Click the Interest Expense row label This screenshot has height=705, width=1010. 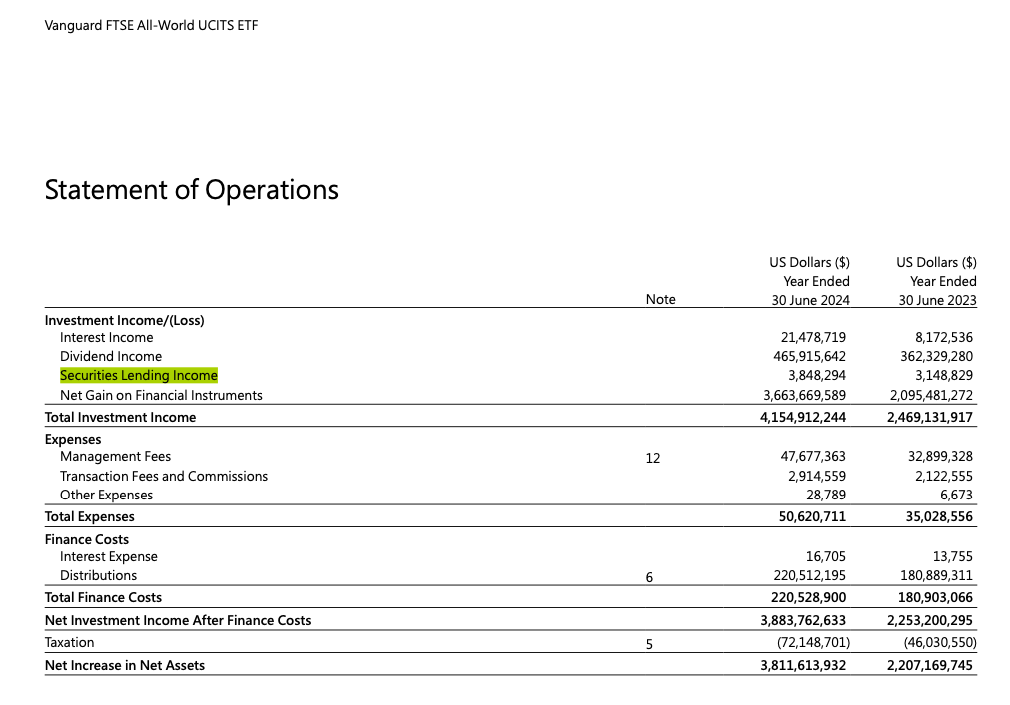pos(108,557)
